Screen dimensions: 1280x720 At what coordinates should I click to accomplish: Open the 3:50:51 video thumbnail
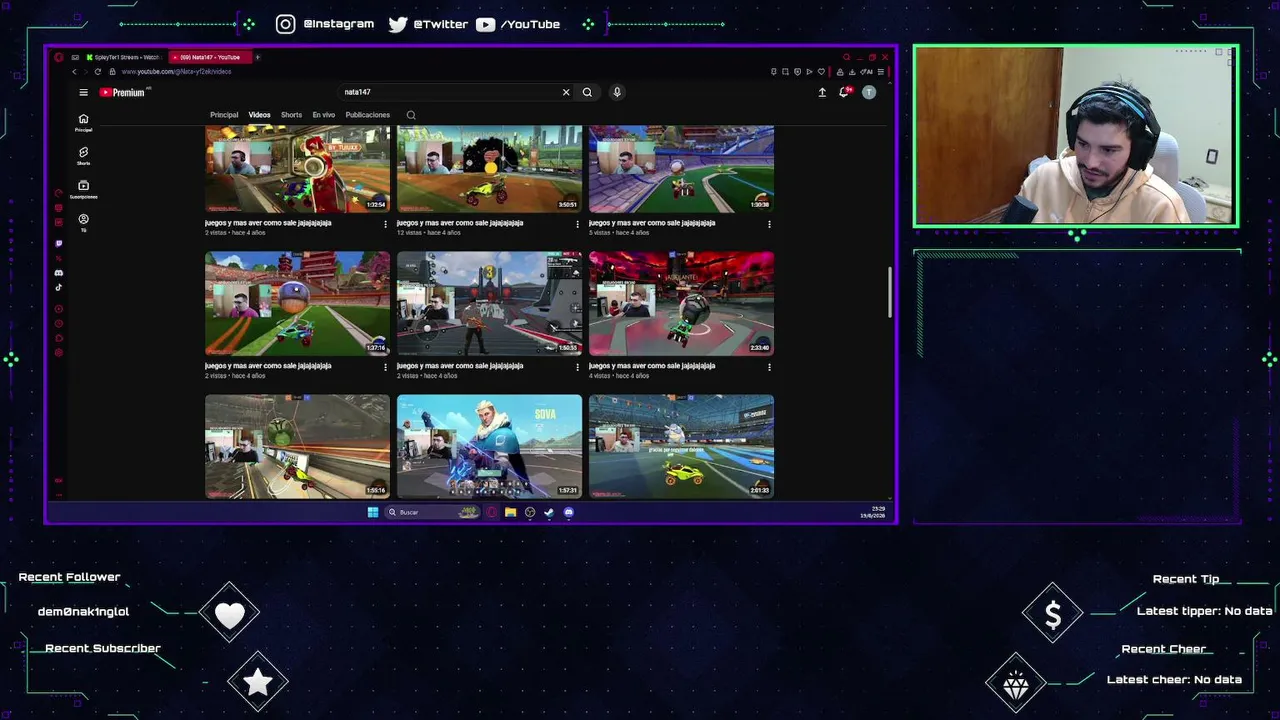(489, 169)
